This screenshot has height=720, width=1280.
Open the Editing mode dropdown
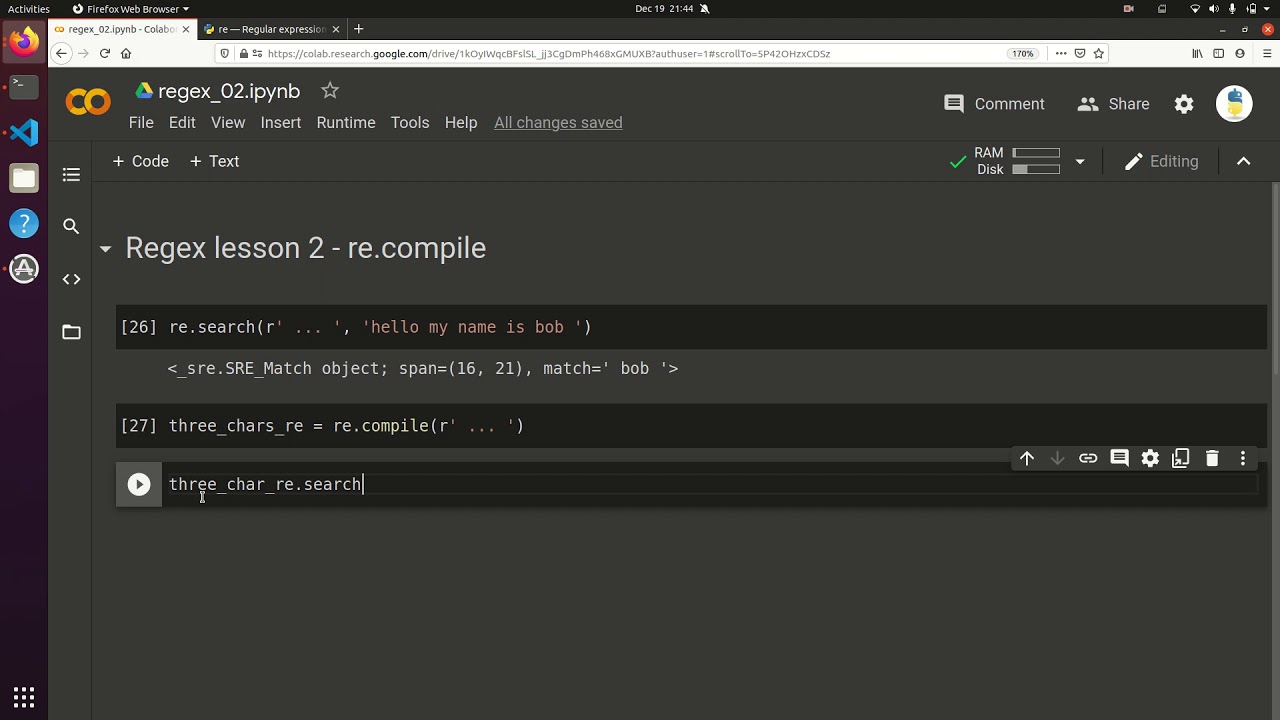click(x=1161, y=161)
